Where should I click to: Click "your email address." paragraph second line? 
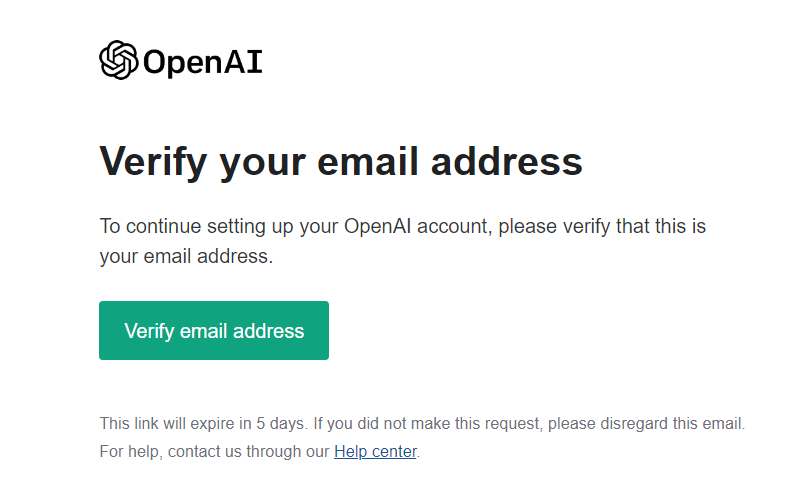point(186,256)
